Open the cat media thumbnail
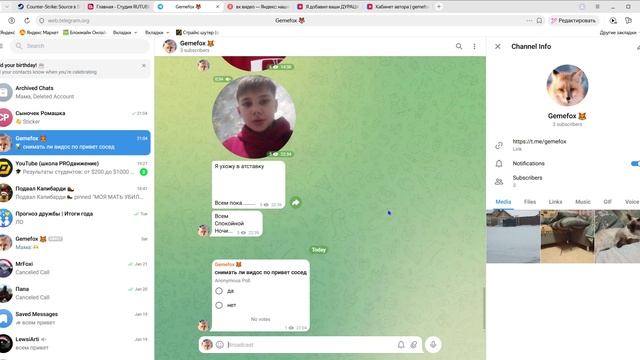Image resolution: width=640 pixels, height=360 pixels. [618, 236]
